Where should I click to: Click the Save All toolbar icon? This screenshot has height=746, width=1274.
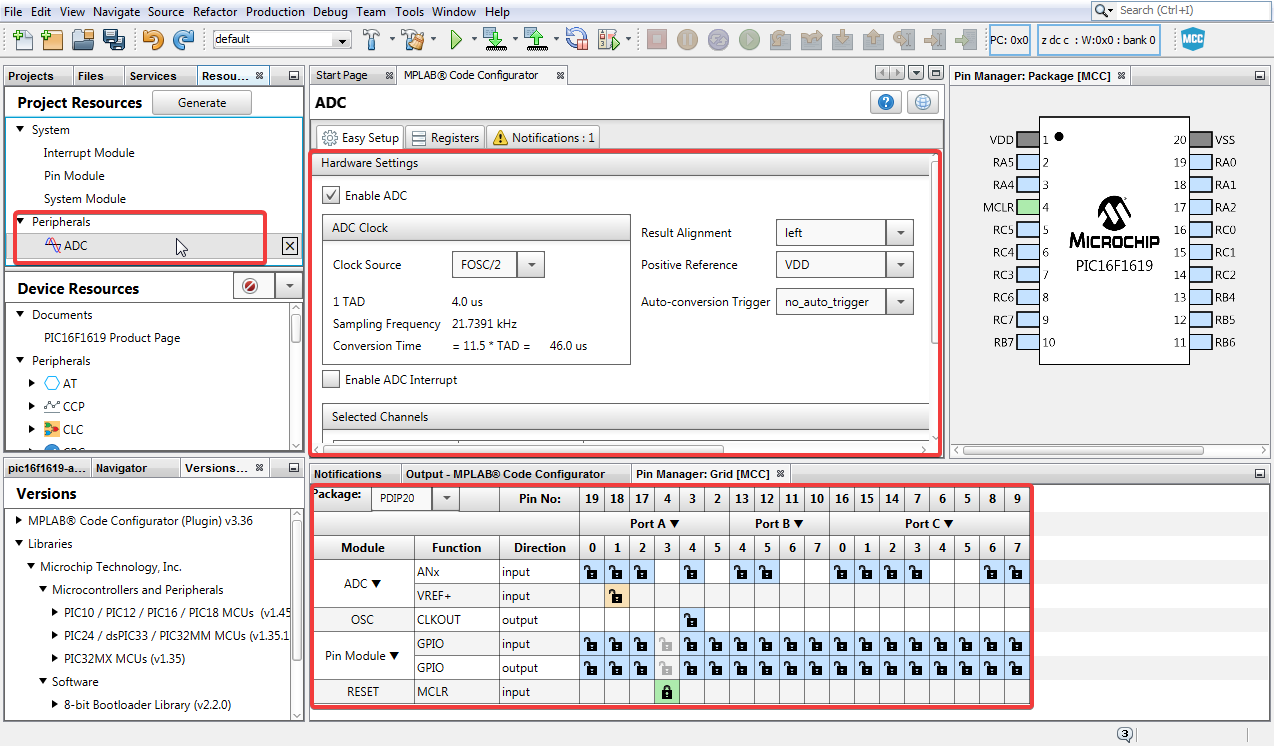click(x=113, y=39)
